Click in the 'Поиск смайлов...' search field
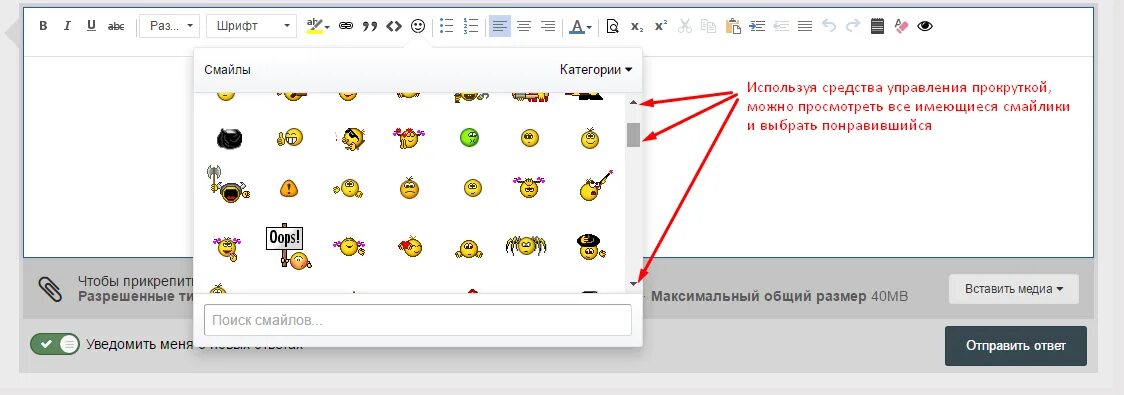This screenshot has width=1124, height=395. tap(417, 320)
